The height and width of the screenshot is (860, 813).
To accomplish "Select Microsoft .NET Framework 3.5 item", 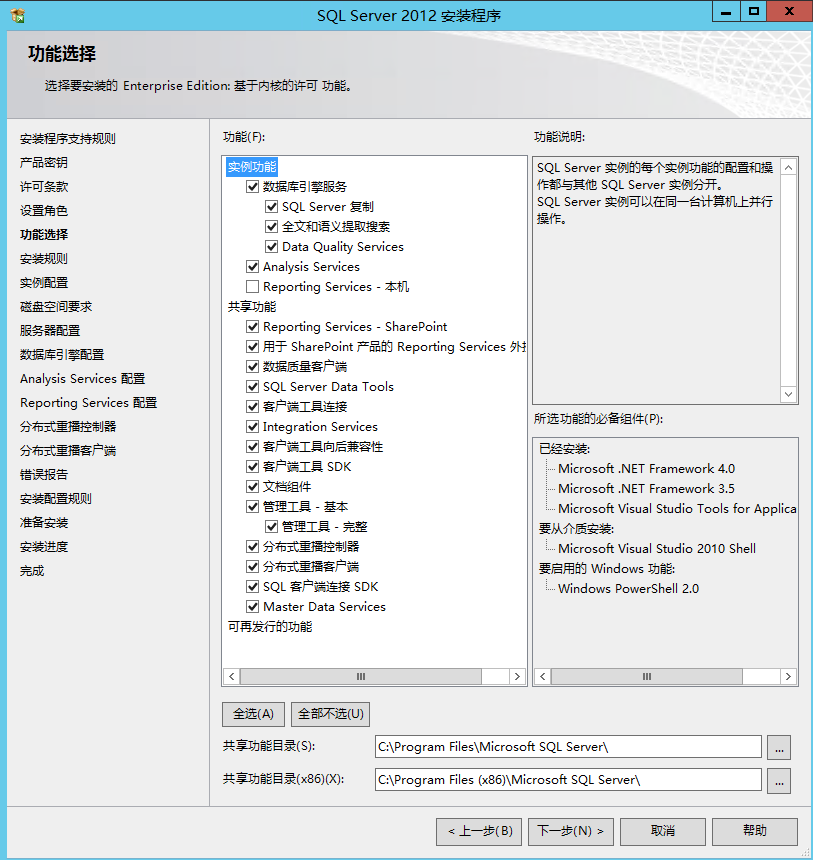I will [646, 489].
